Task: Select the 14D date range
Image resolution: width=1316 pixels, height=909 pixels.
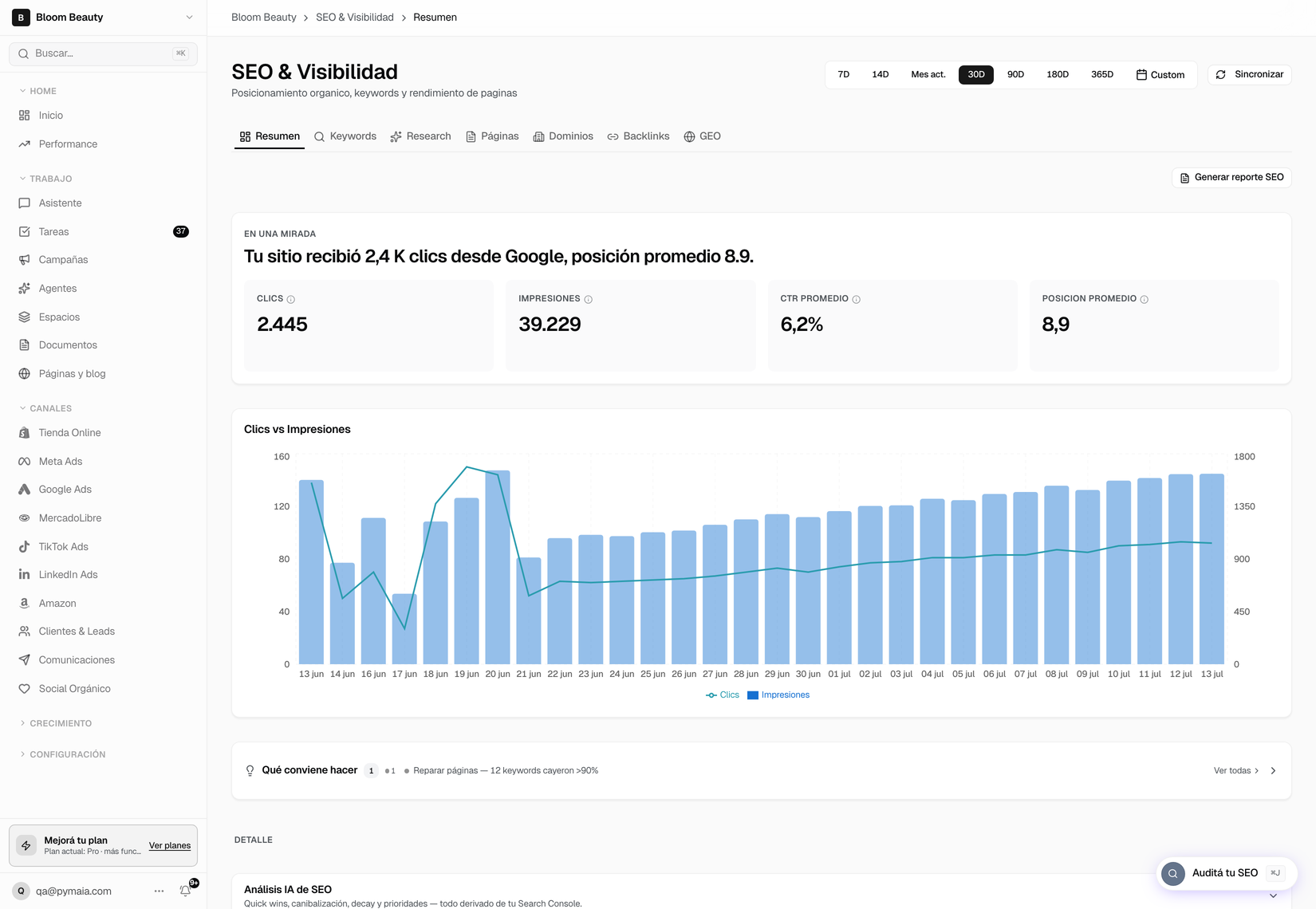Action: point(881,75)
